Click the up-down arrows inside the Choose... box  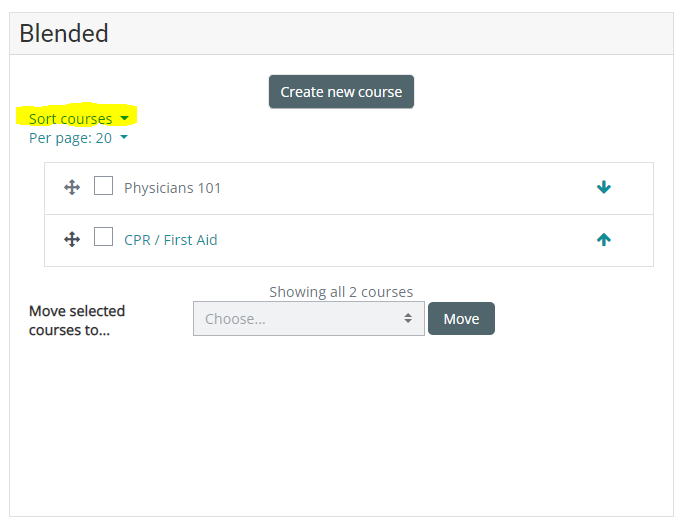408,319
